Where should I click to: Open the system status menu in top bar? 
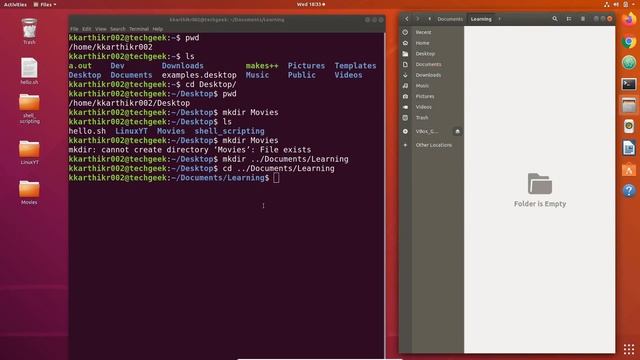(x=620, y=4)
